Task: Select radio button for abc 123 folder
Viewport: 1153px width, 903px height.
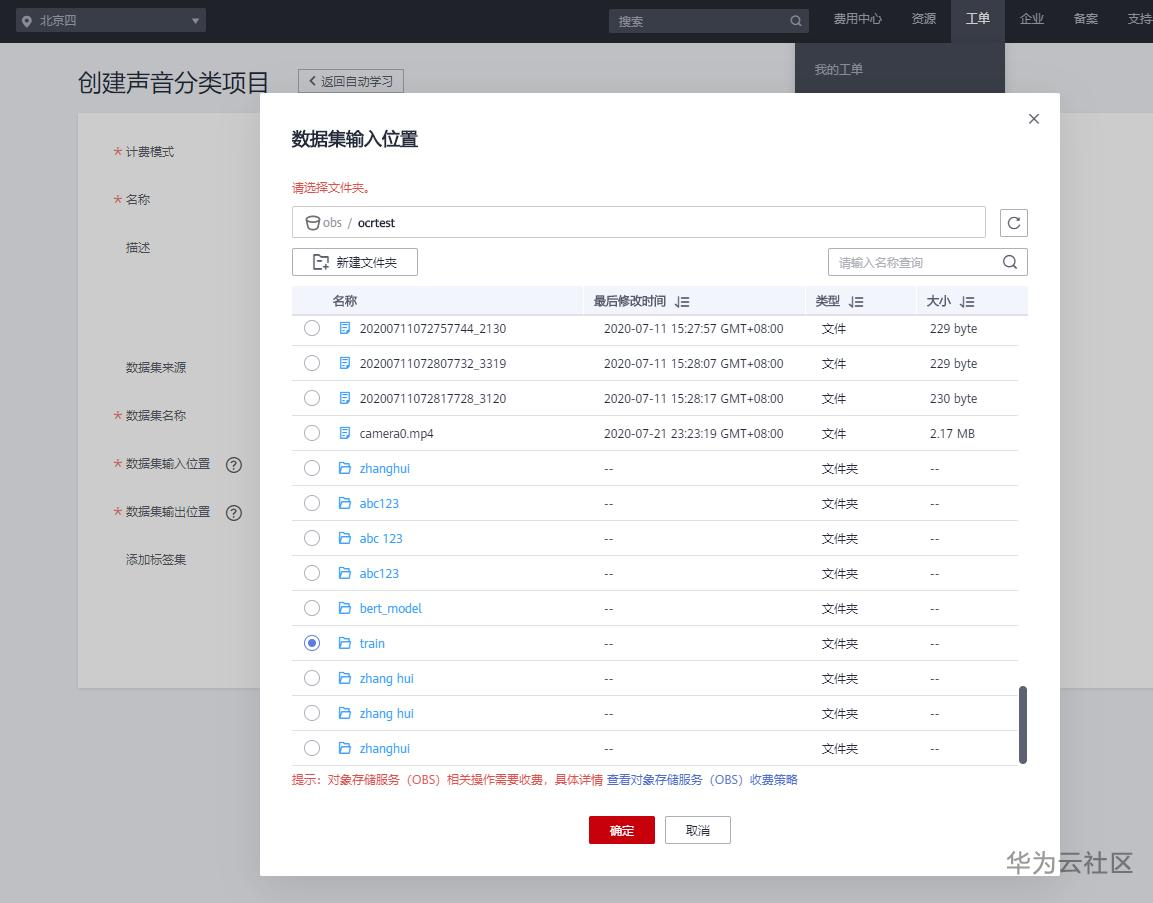Action: (312, 538)
